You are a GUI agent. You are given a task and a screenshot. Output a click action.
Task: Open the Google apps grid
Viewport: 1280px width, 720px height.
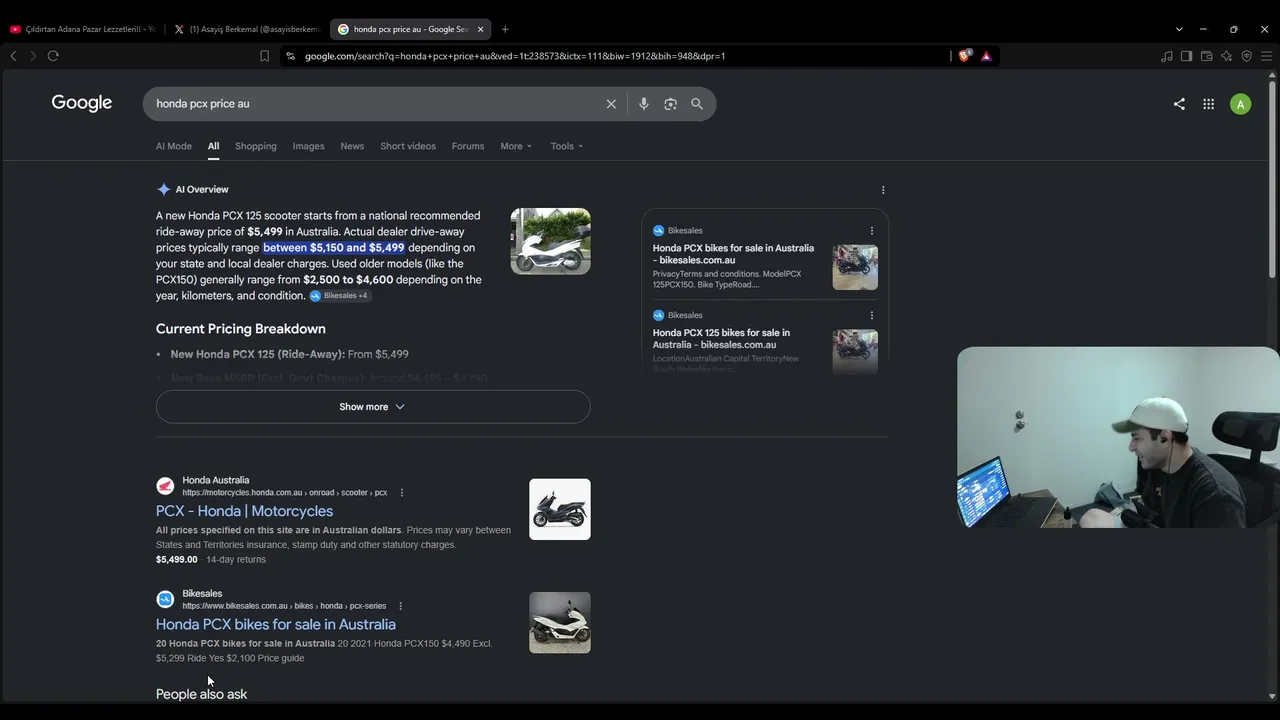[x=1208, y=104]
